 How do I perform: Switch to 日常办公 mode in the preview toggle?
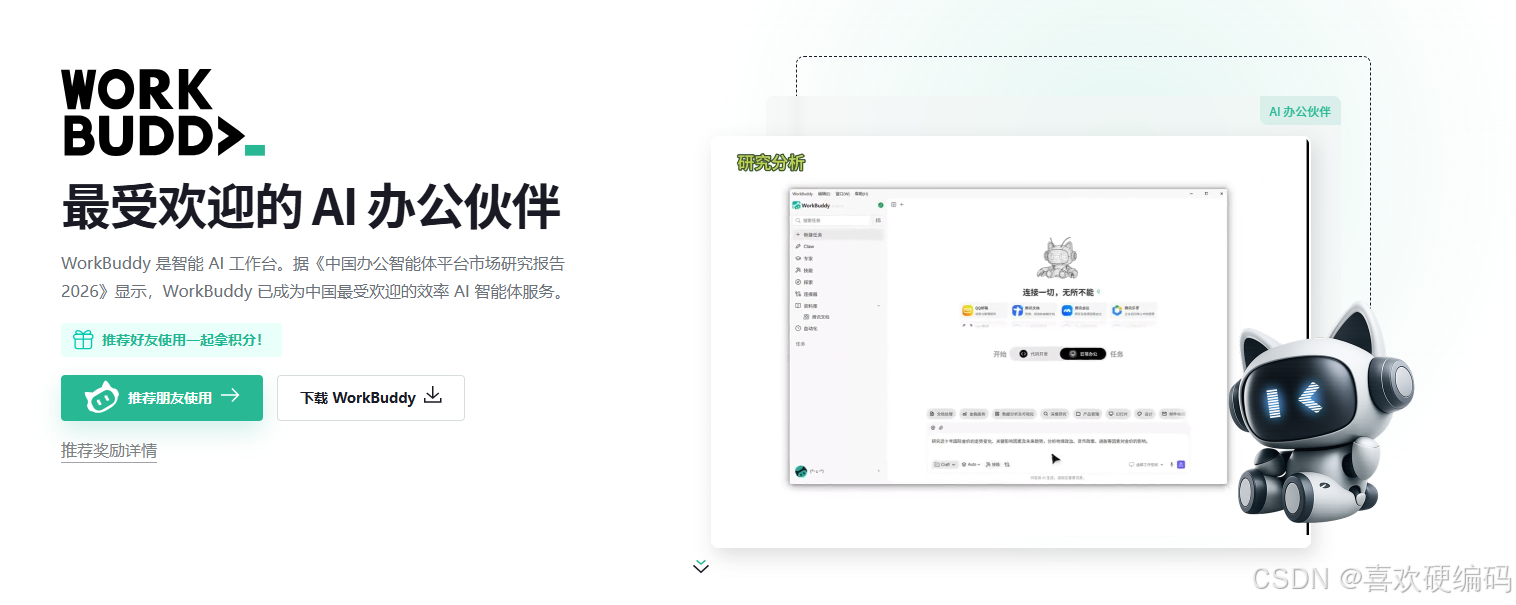(x=1082, y=354)
